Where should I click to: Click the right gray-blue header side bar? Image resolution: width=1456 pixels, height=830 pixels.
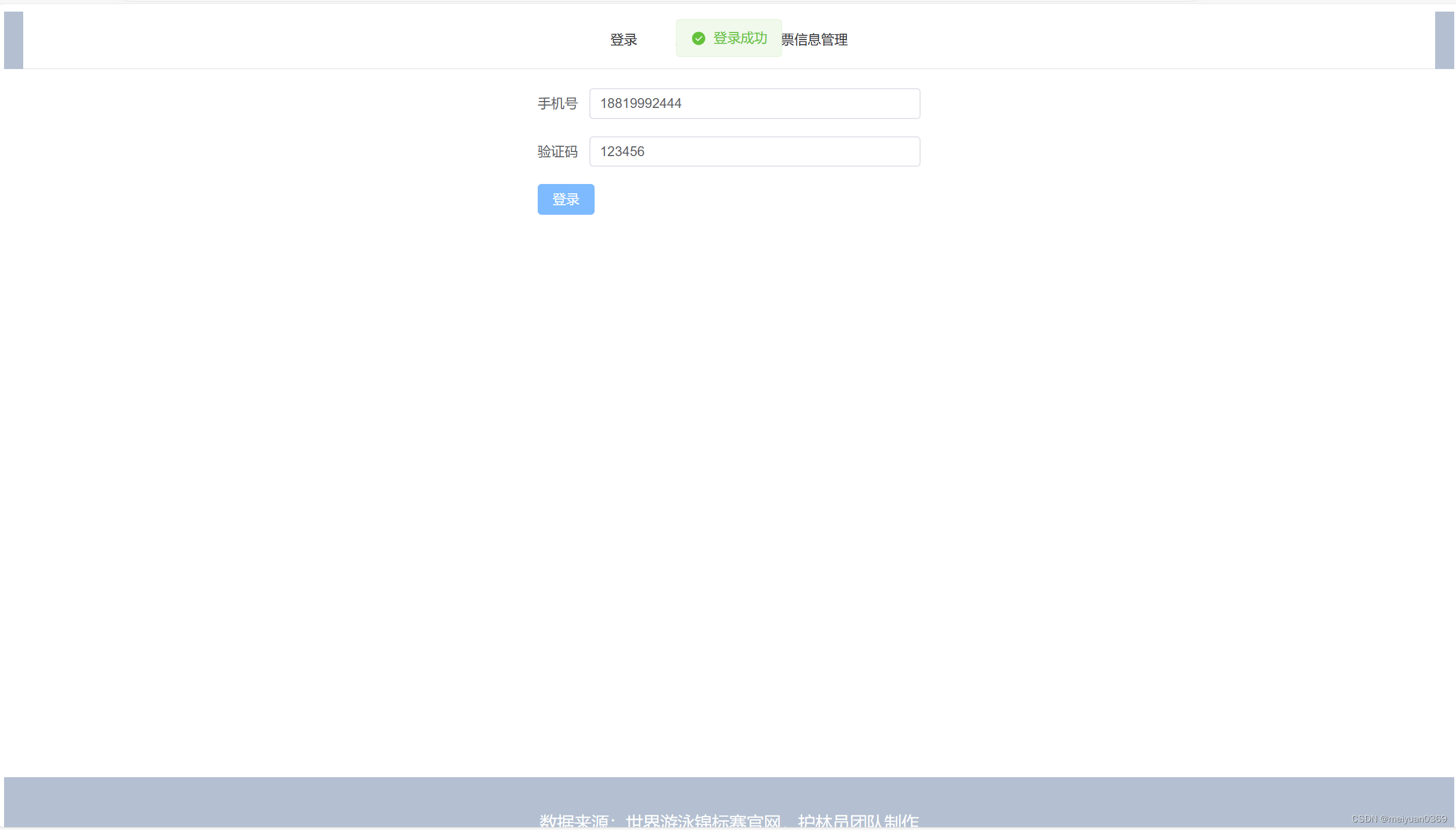1444,39
